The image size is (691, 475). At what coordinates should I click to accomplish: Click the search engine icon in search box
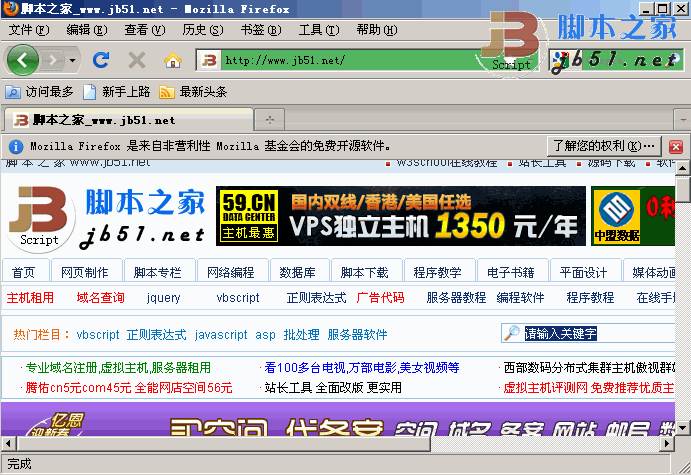tap(561, 61)
